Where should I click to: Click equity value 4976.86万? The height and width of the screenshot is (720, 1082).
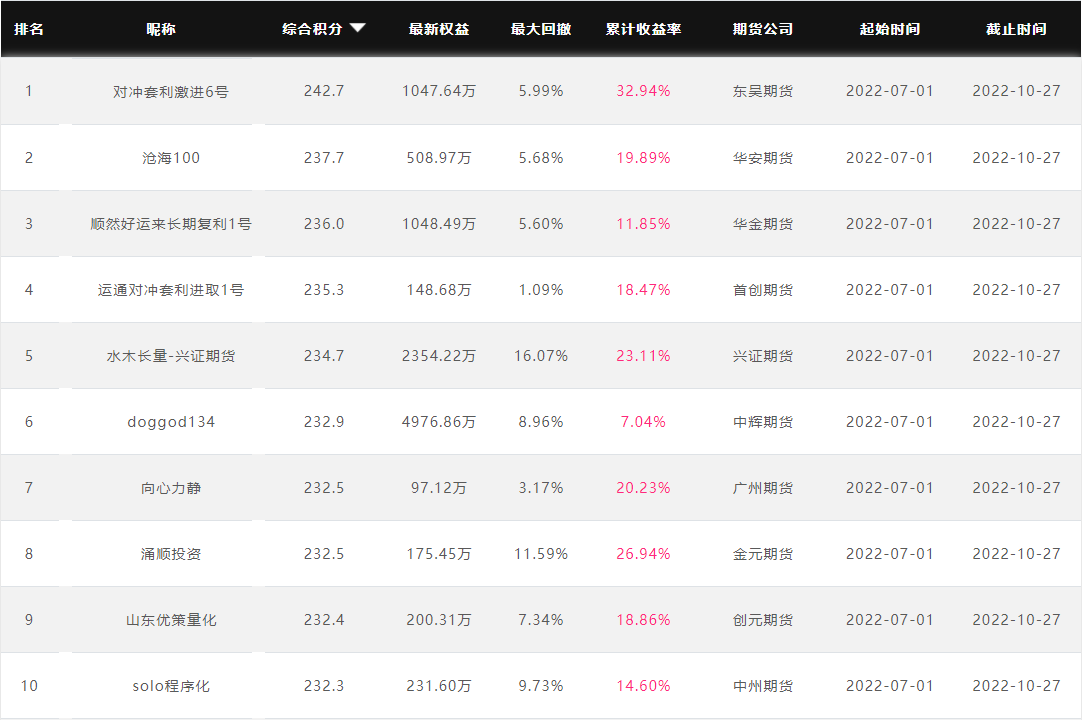pyautogui.click(x=439, y=422)
